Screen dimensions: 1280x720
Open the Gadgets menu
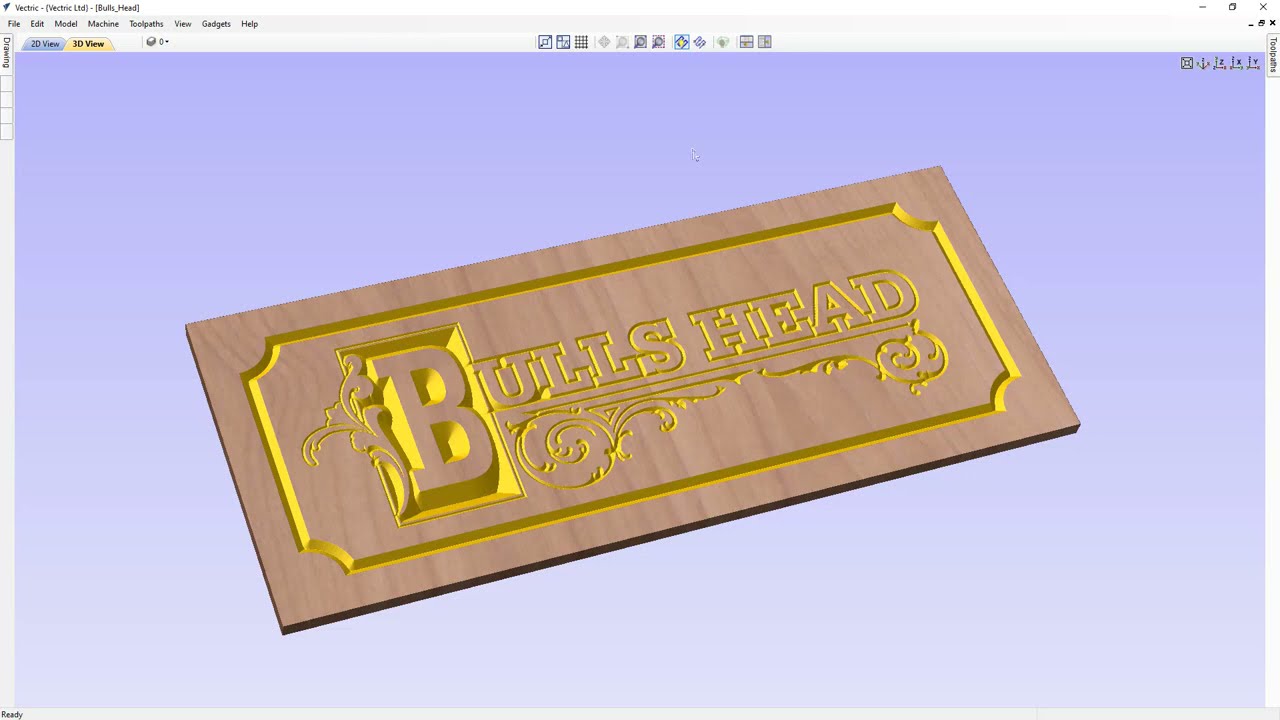216,24
